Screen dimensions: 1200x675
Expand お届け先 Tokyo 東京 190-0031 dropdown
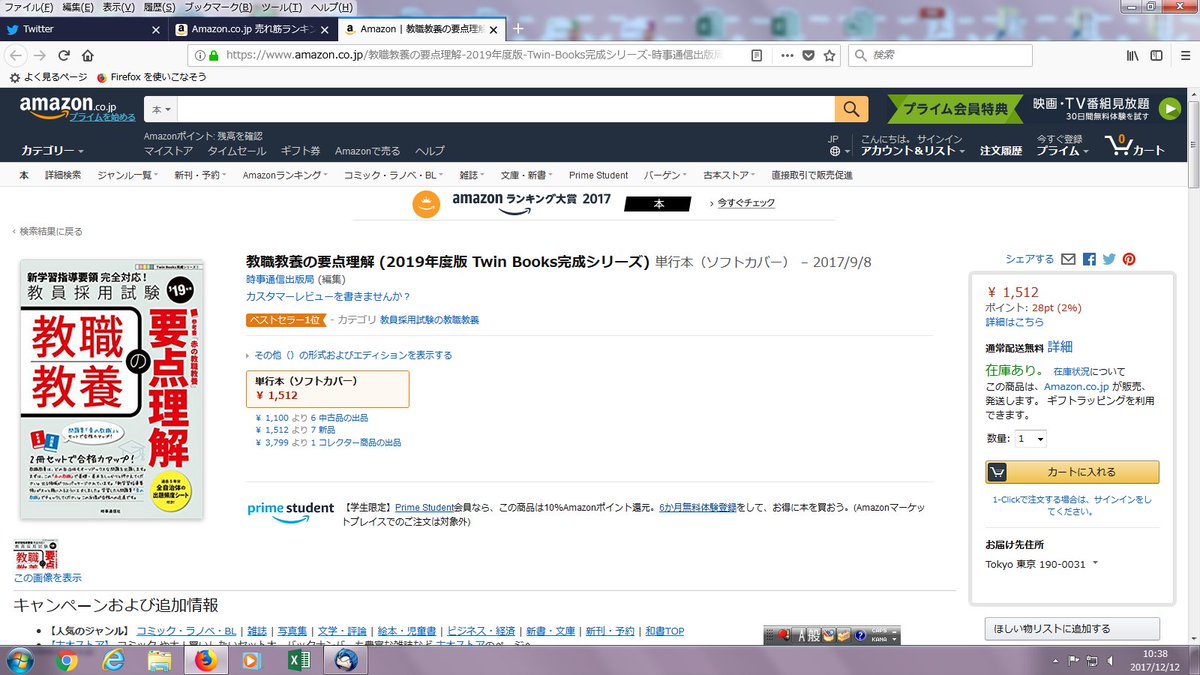click(x=1042, y=564)
